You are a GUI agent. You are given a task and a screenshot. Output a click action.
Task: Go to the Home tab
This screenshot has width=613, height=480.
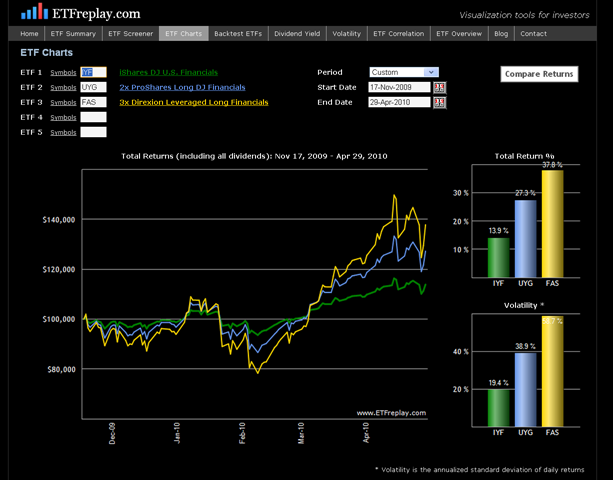pyautogui.click(x=30, y=33)
